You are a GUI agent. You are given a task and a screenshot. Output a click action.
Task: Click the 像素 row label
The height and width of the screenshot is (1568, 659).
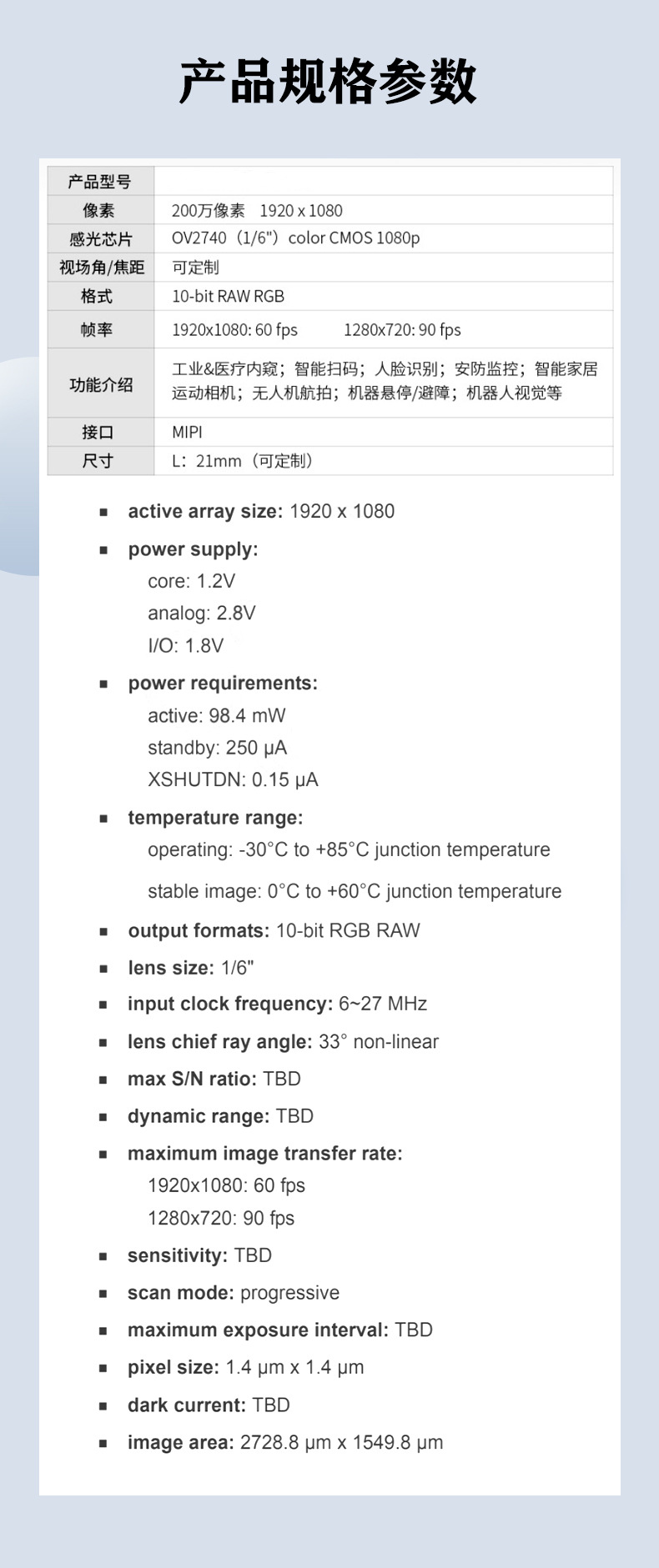(x=100, y=210)
